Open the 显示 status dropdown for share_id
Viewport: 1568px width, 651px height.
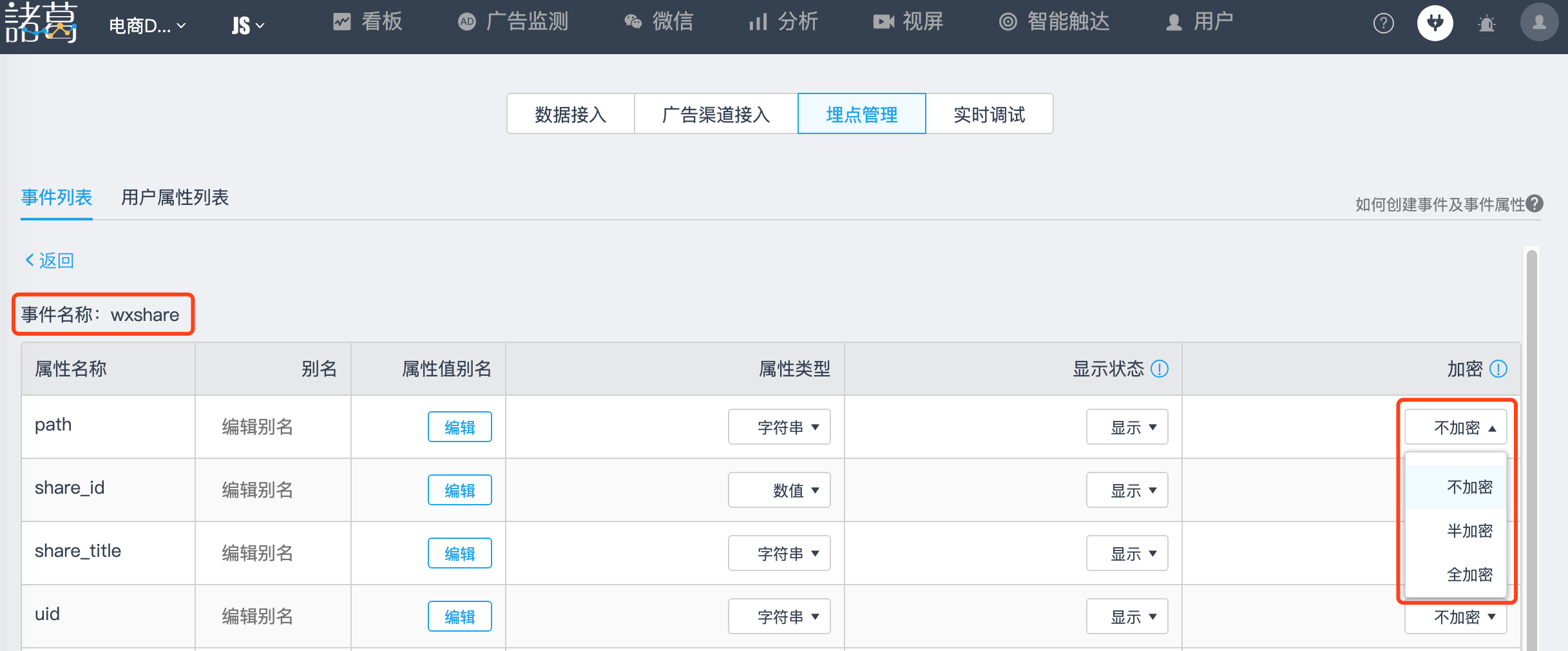[1127, 490]
